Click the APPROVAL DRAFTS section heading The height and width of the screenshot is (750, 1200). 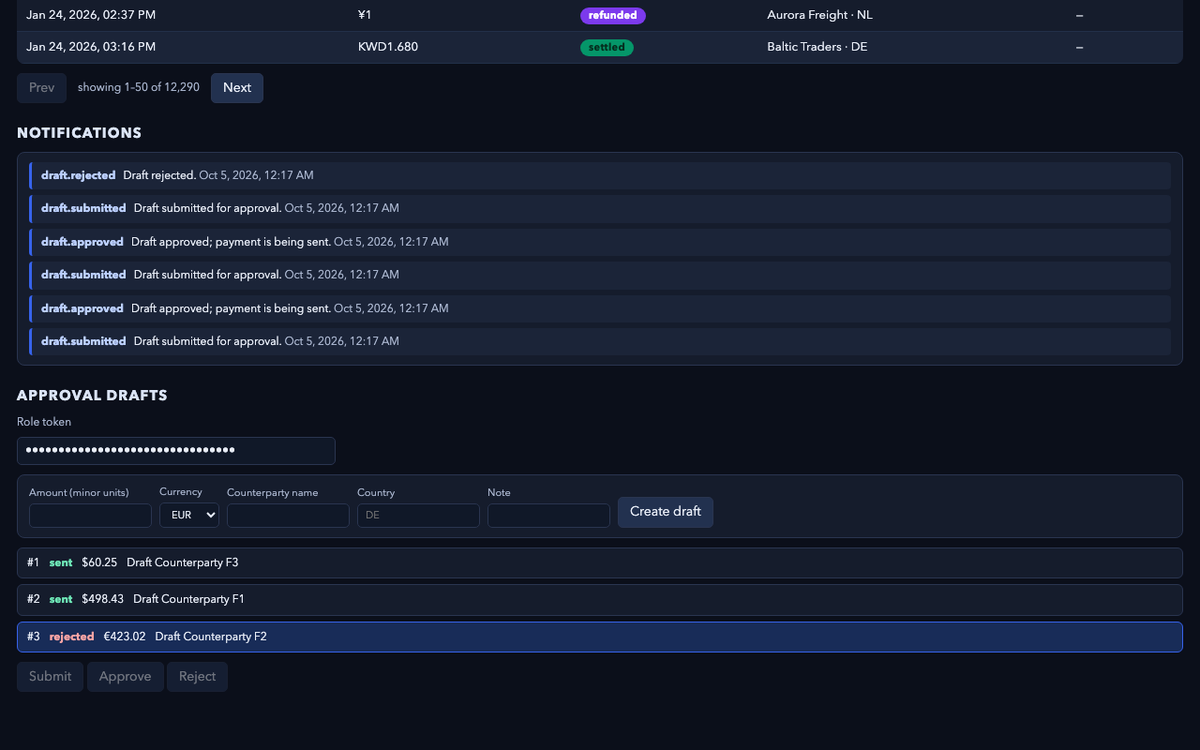(92, 395)
